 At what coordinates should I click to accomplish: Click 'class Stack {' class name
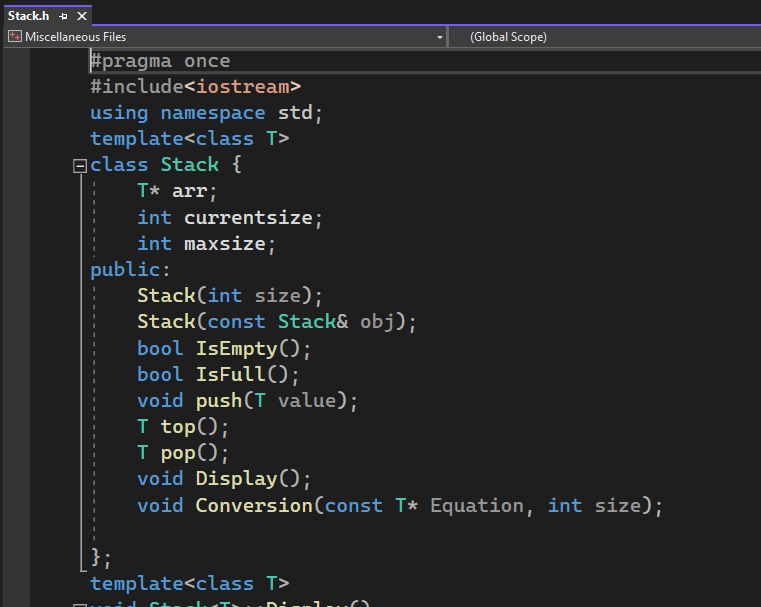coord(190,165)
